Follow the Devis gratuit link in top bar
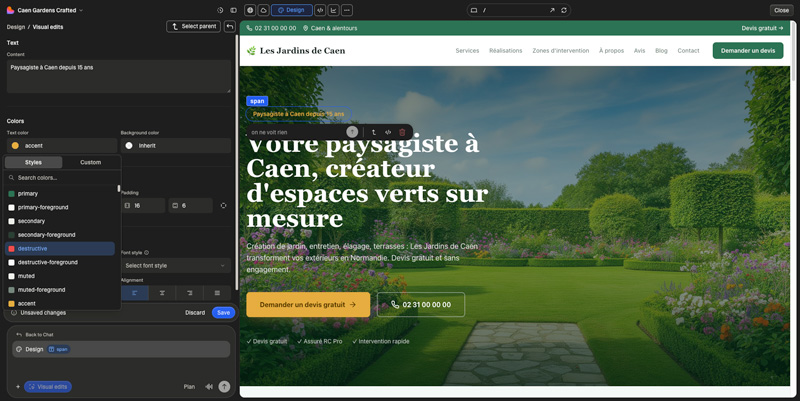The image size is (800, 401). pyautogui.click(x=762, y=28)
